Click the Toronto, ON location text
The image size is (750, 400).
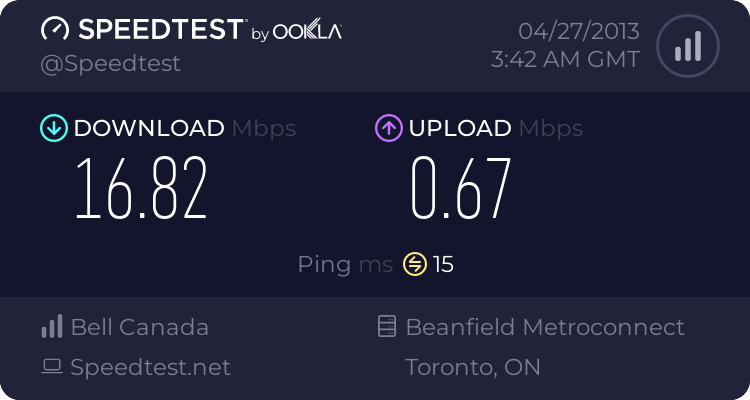[473, 367]
